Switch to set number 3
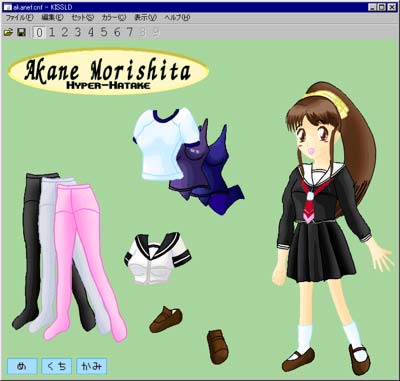The image size is (400, 381). [x=78, y=32]
